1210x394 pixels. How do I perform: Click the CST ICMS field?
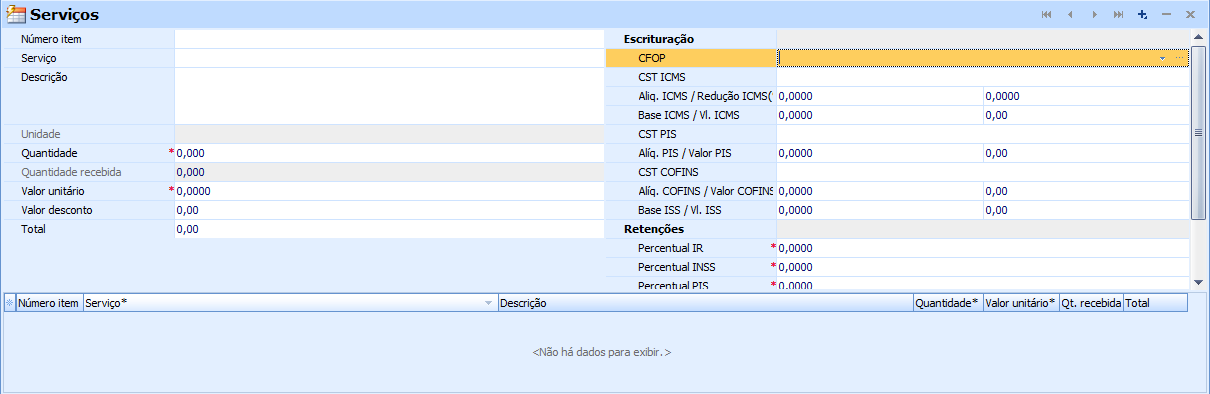983,77
